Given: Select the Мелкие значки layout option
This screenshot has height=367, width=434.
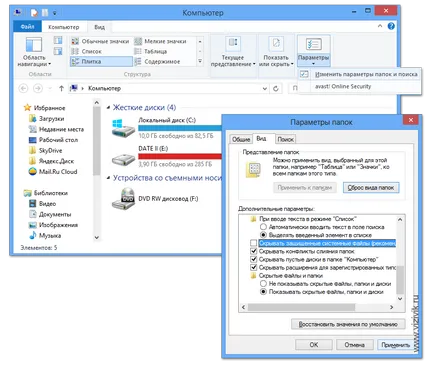Looking at the screenshot, I should click(161, 41).
